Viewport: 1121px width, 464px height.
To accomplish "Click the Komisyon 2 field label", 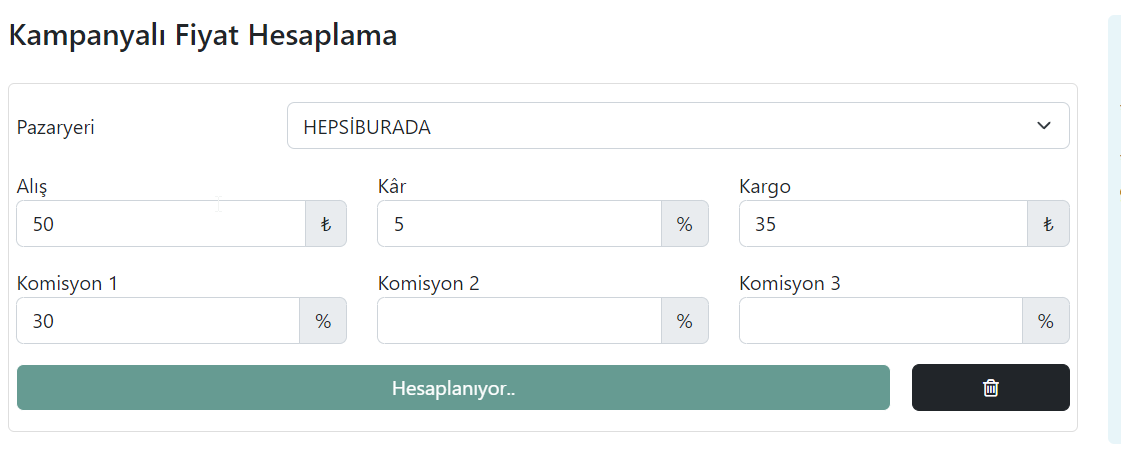I will click(428, 283).
